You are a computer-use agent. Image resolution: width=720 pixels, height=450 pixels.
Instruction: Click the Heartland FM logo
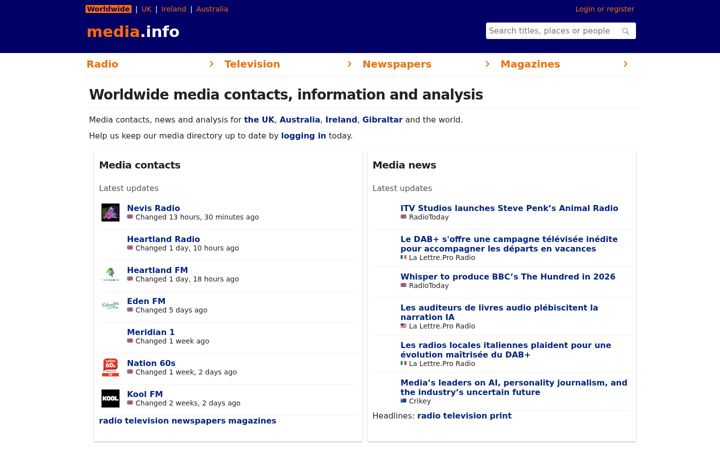tap(110, 274)
